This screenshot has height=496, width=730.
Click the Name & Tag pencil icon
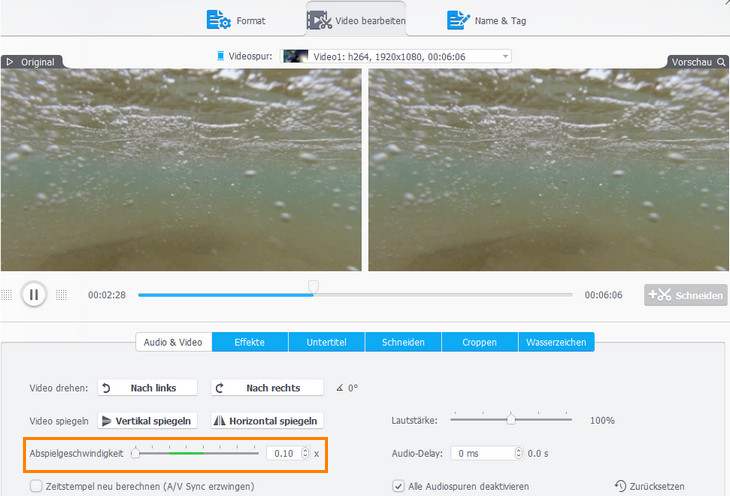[x=458, y=20]
